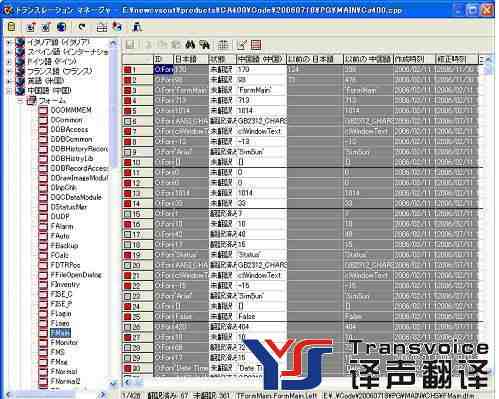Toggle the red status marker on row 1
Screen dimensions: 499x399
click(127, 70)
